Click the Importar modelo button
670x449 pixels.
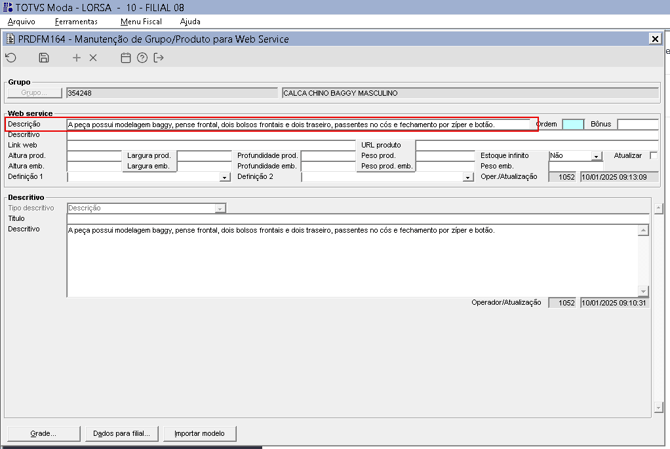(x=199, y=433)
